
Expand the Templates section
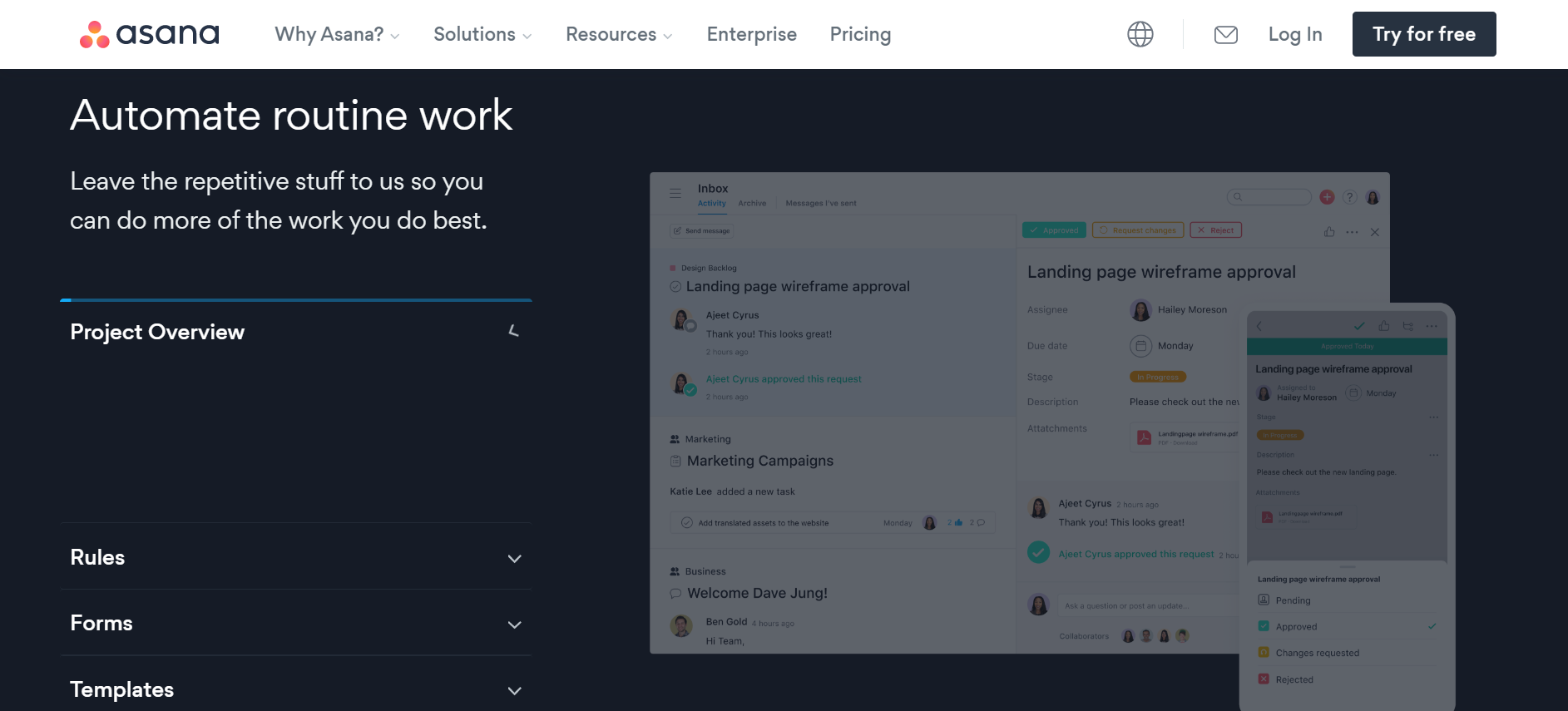pyautogui.click(x=296, y=689)
